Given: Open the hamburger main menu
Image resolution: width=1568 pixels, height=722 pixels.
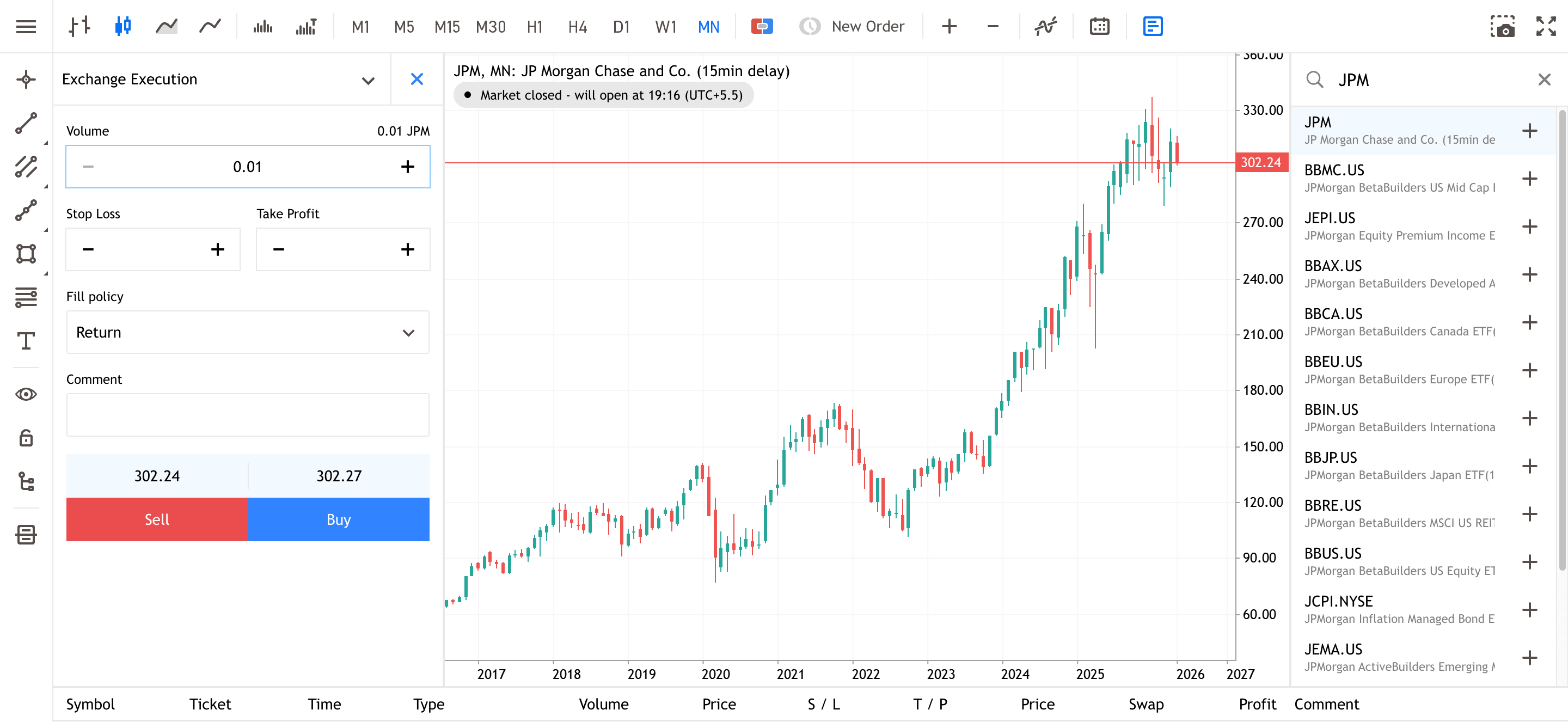Looking at the screenshot, I should [x=26, y=26].
